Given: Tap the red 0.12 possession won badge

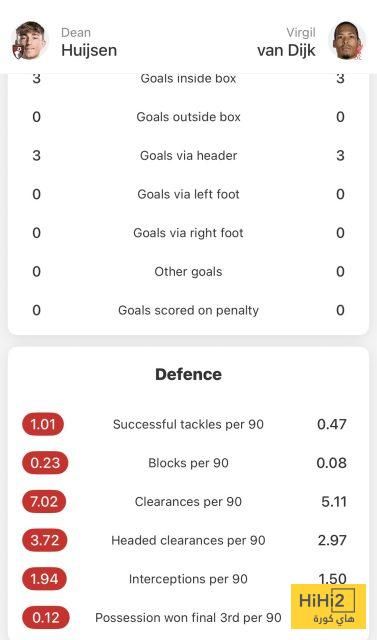Looking at the screenshot, I should (46, 618).
